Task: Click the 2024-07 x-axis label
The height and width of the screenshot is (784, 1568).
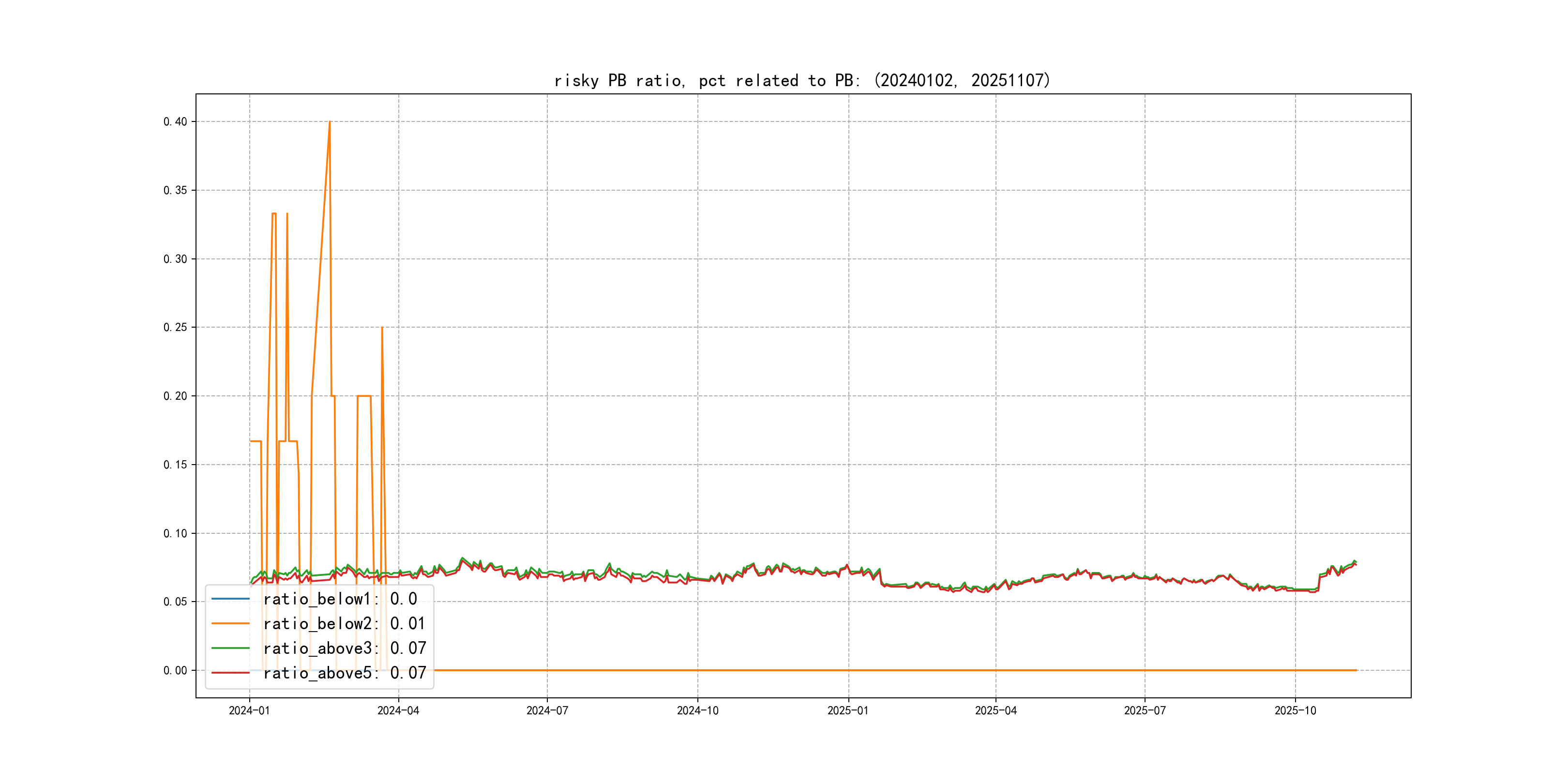Action: click(x=547, y=710)
